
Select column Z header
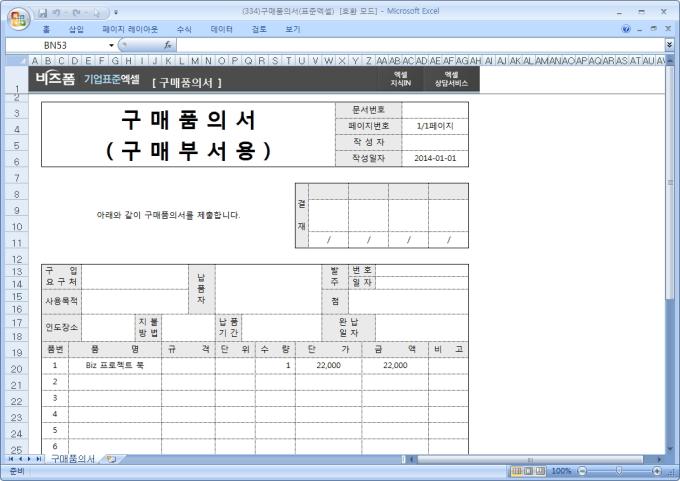coord(368,61)
